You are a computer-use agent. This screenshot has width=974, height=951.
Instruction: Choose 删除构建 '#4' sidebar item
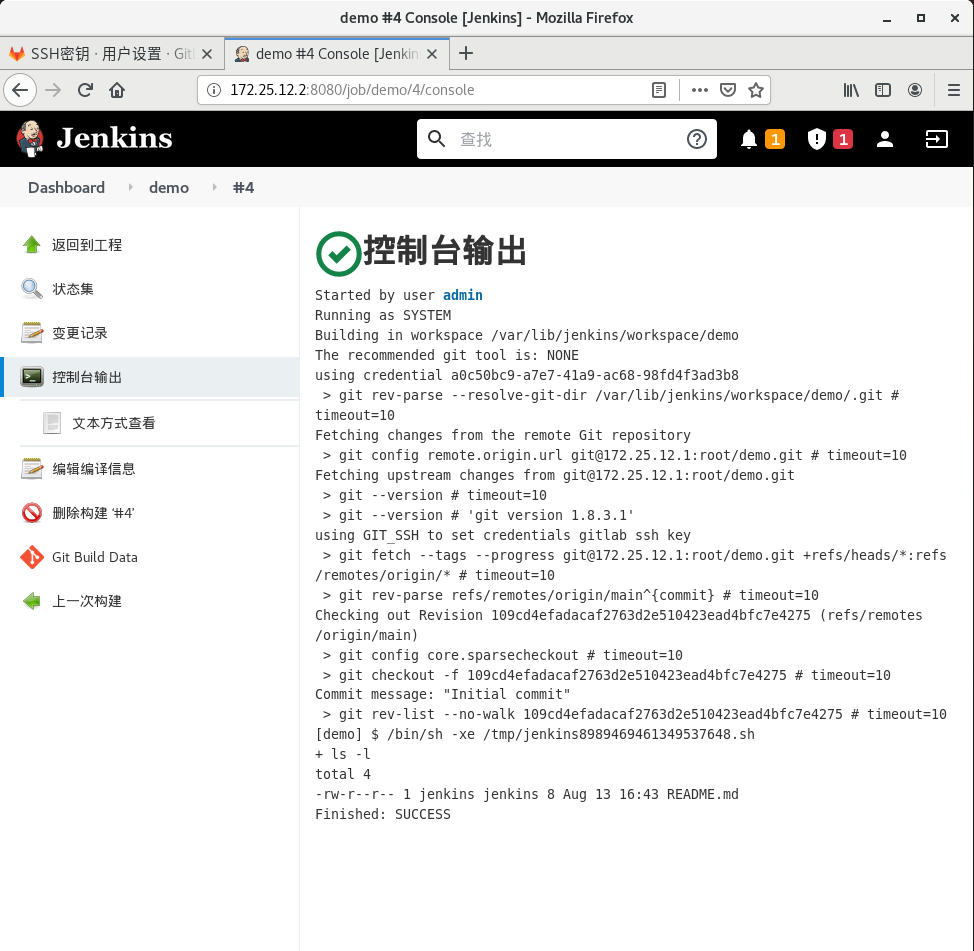pos(93,513)
